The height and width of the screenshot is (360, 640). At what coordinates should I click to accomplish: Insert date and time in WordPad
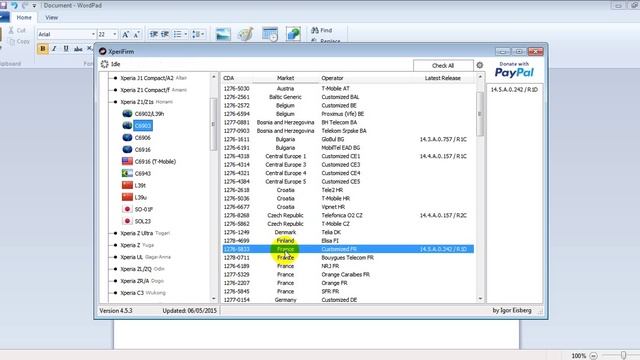pyautogui.click(x=270, y=34)
